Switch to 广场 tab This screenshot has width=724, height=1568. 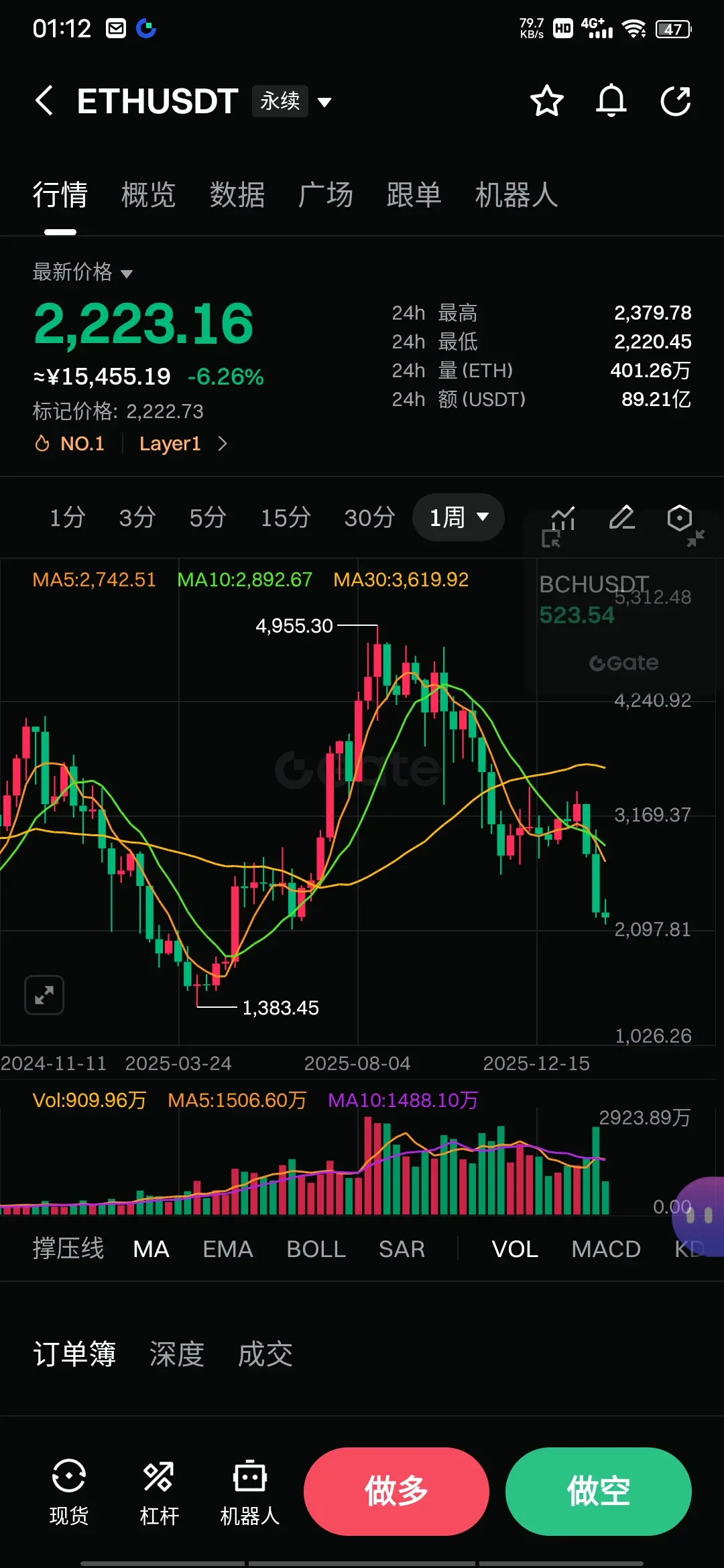[x=325, y=195]
